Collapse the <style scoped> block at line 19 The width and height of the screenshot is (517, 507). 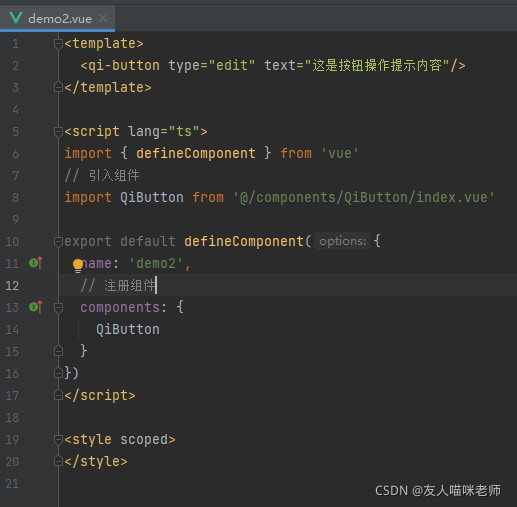58,440
